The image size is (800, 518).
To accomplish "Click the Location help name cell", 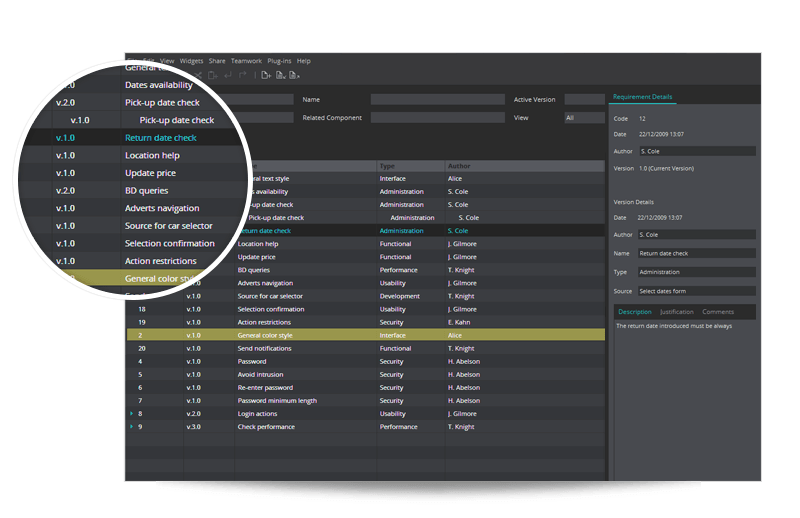I will point(258,244).
